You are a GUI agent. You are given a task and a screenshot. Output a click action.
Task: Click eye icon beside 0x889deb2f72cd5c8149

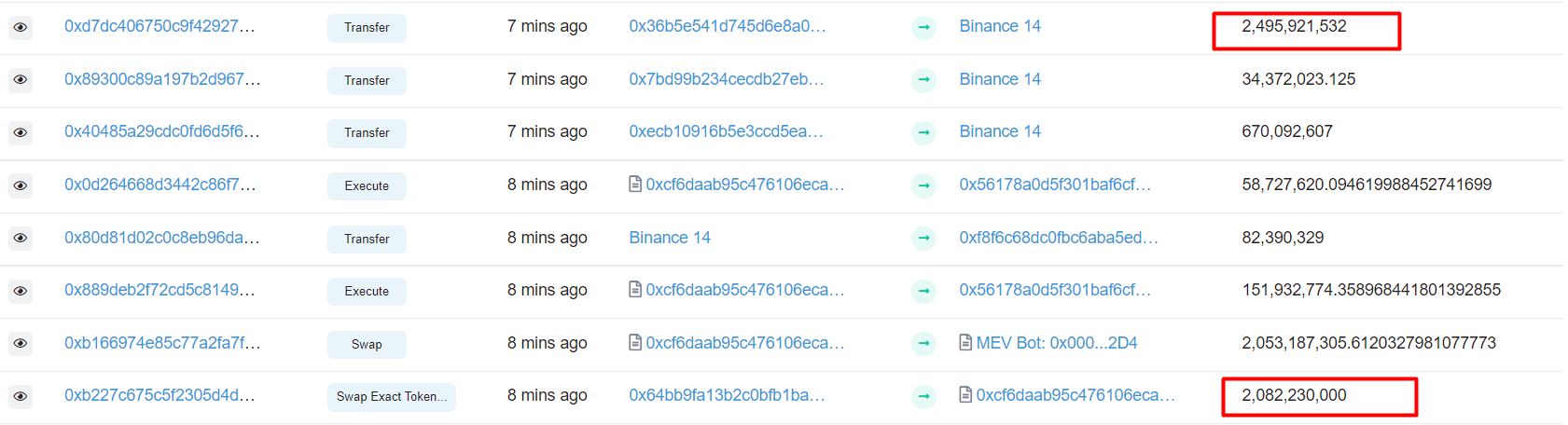(20, 291)
